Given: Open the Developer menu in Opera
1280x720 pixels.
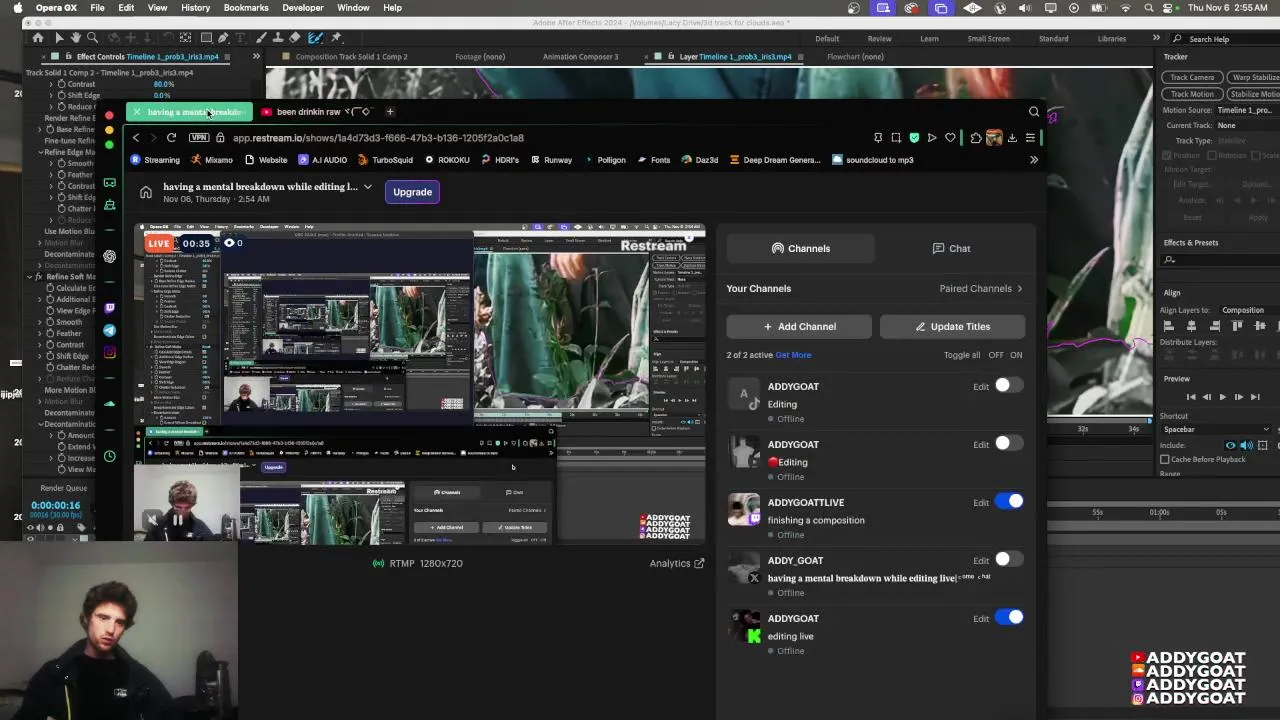Looking at the screenshot, I should pyautogui.click(x=303, y=8).
